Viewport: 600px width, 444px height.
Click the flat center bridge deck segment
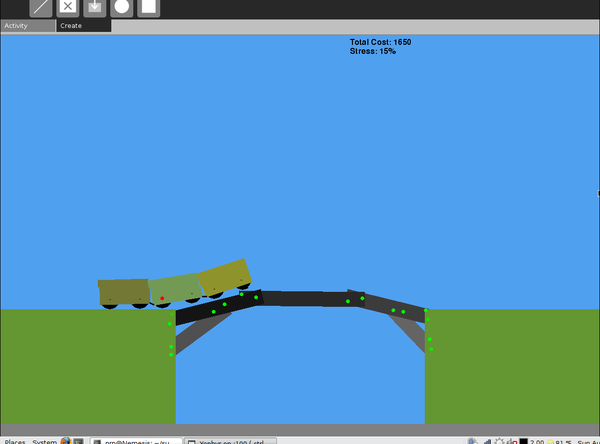click(x=305, y=298)
